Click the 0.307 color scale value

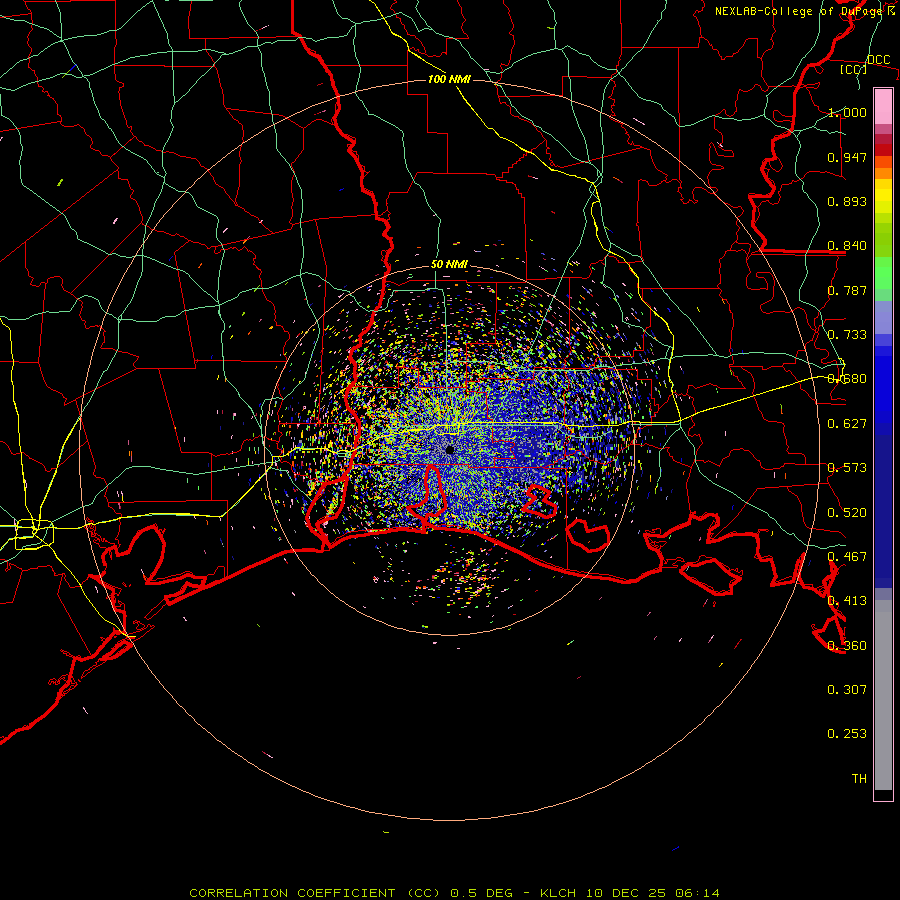pyautogui.click(x=847, y=690)
